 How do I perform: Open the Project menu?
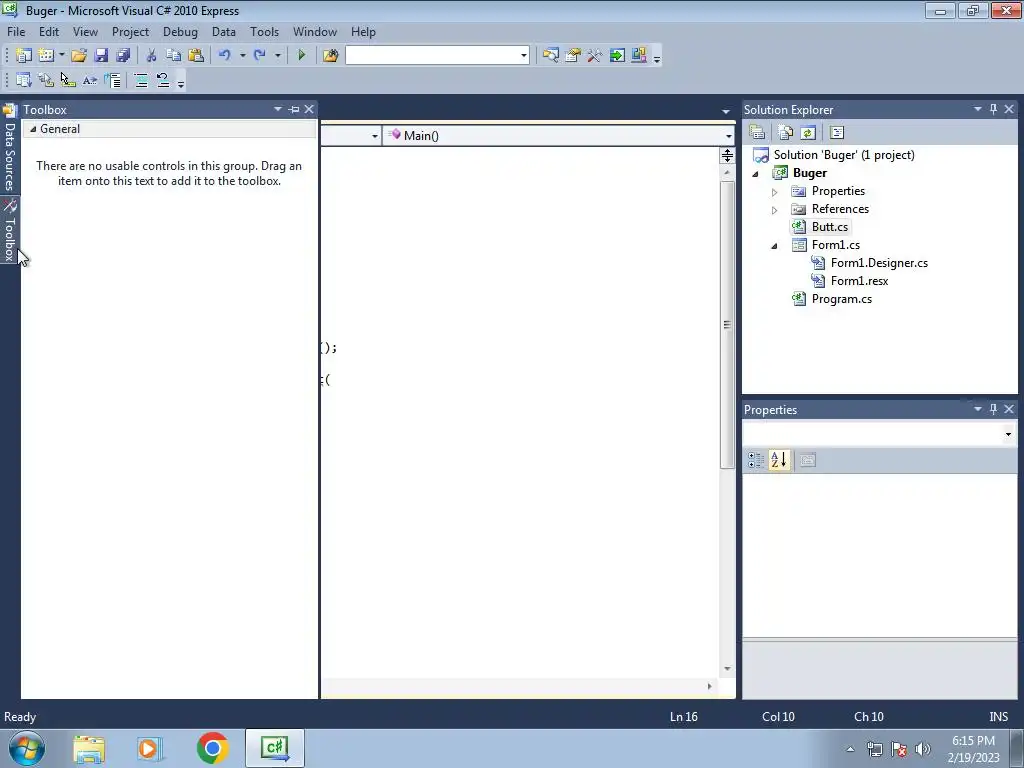[130, 31]
